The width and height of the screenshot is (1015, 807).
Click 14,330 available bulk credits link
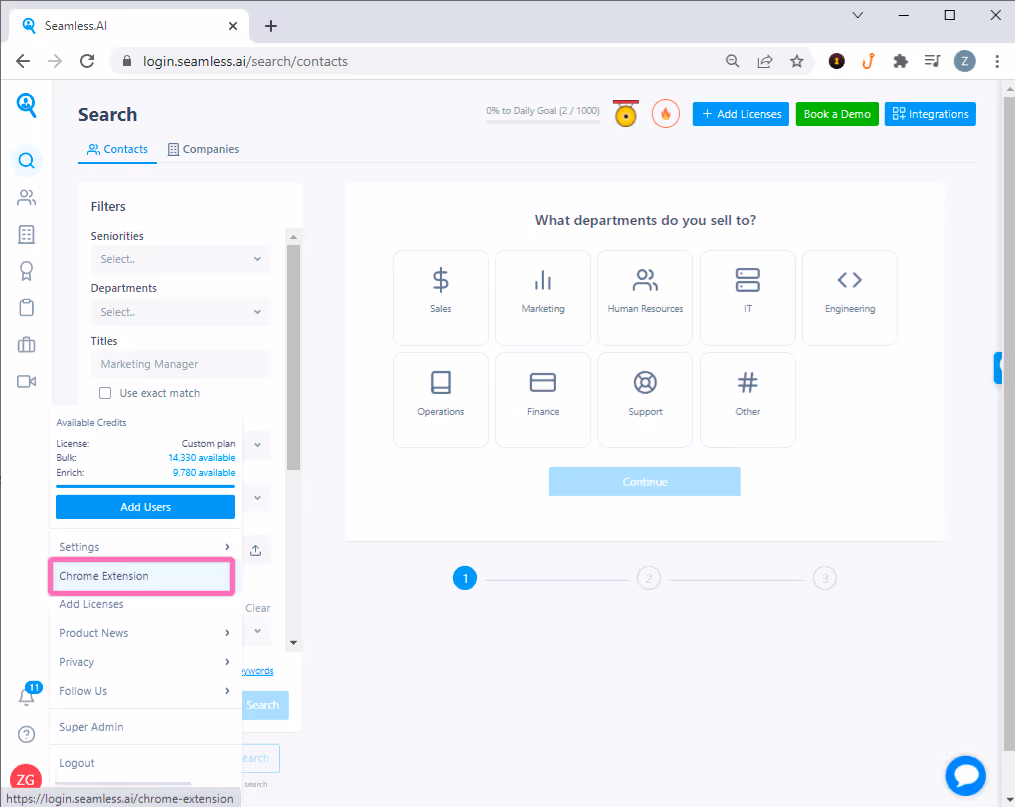(x=202, y=458)
